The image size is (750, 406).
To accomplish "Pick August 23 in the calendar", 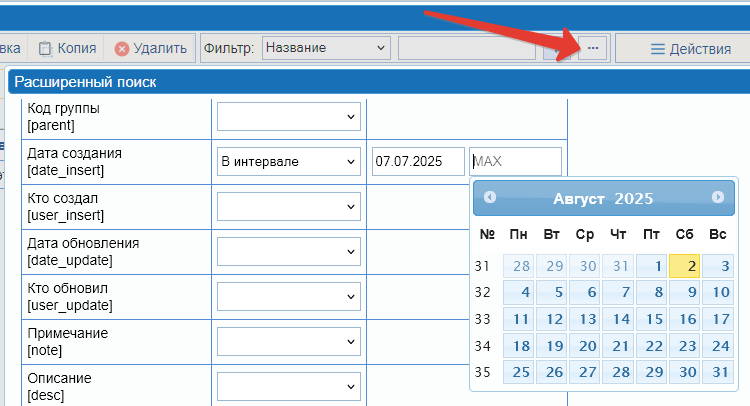I will 684,346.
